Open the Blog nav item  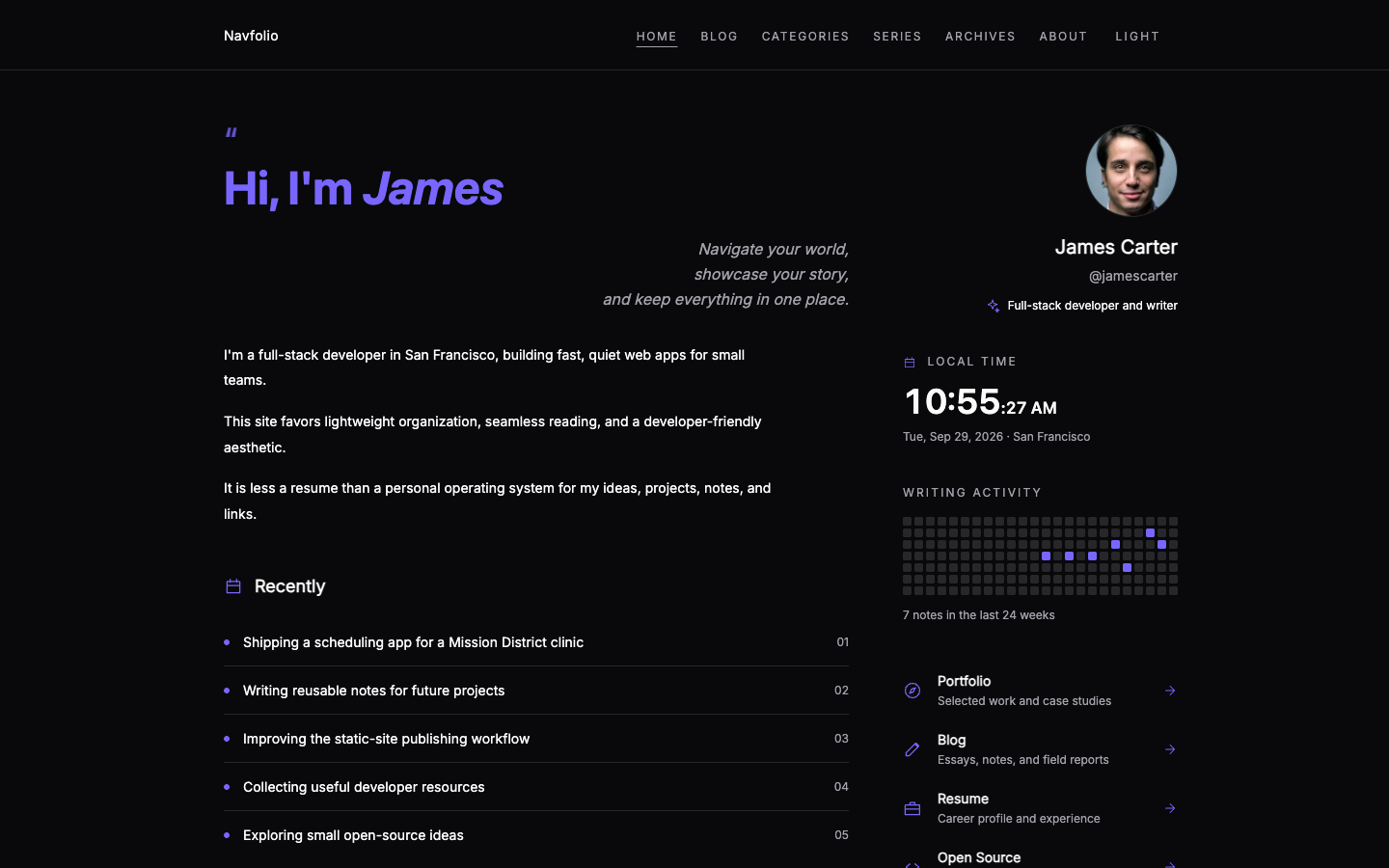(720, 37)
